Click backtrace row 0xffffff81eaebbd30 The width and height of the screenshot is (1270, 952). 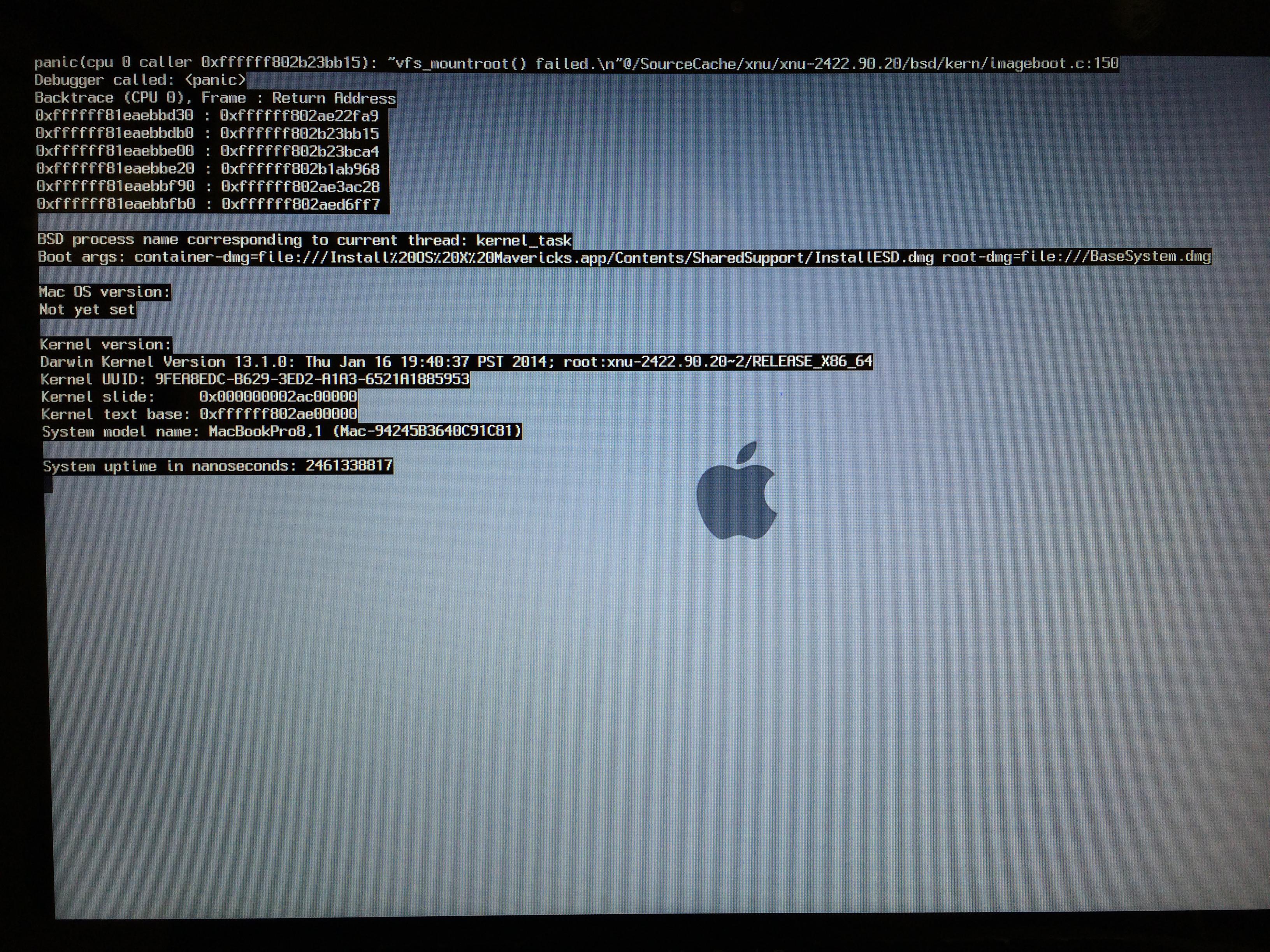pos(207,115)
